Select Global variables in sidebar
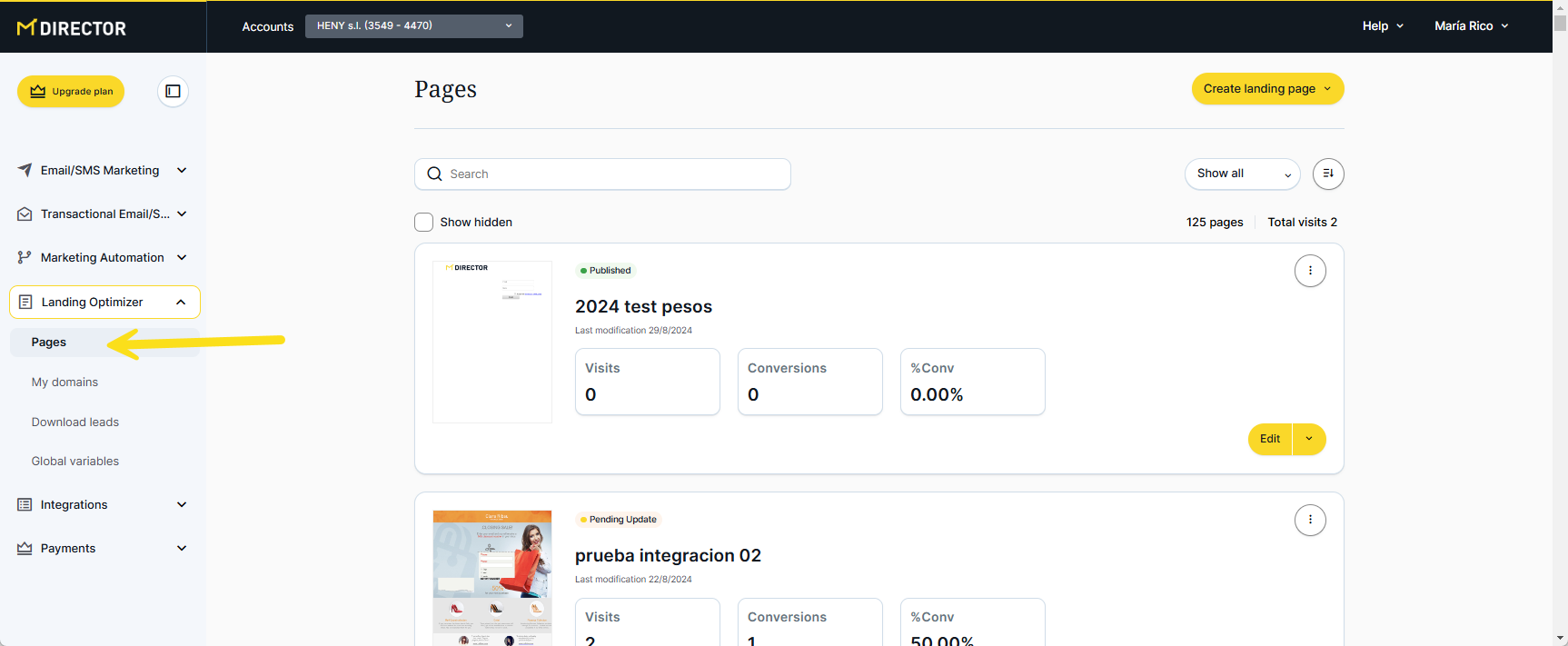 point(75,462)
